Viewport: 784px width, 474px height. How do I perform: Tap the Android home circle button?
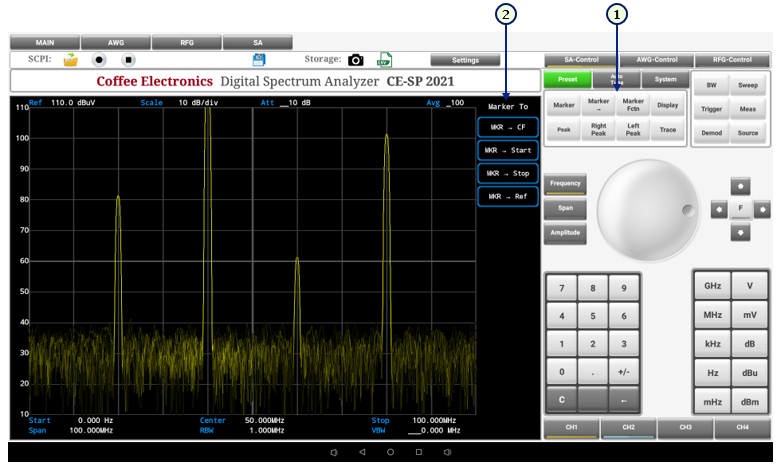tap(390, 452)
